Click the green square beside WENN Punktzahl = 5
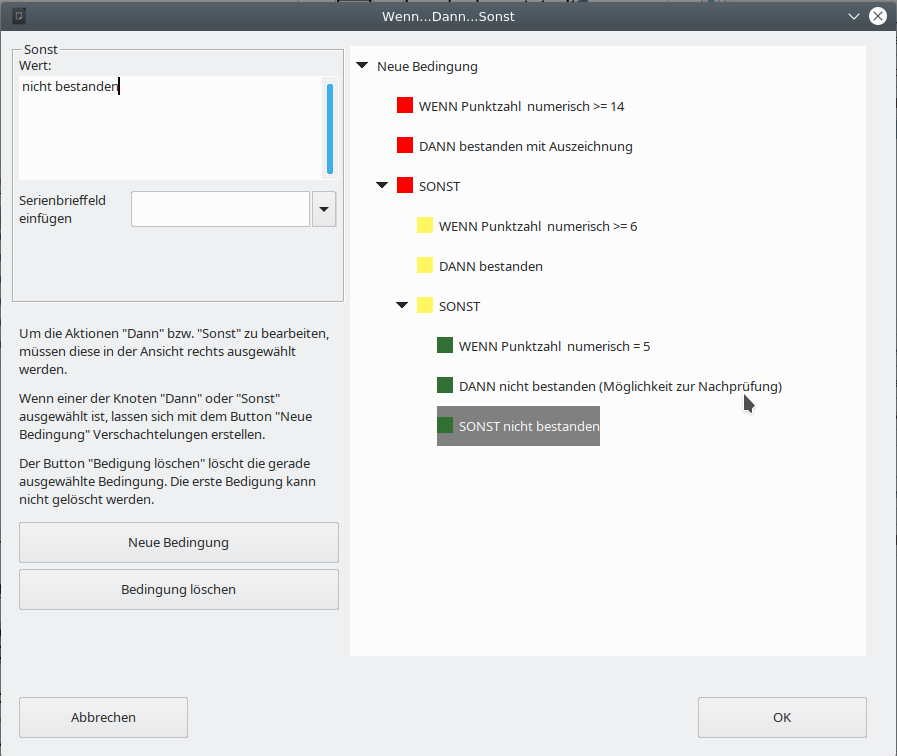 point(445,346)
